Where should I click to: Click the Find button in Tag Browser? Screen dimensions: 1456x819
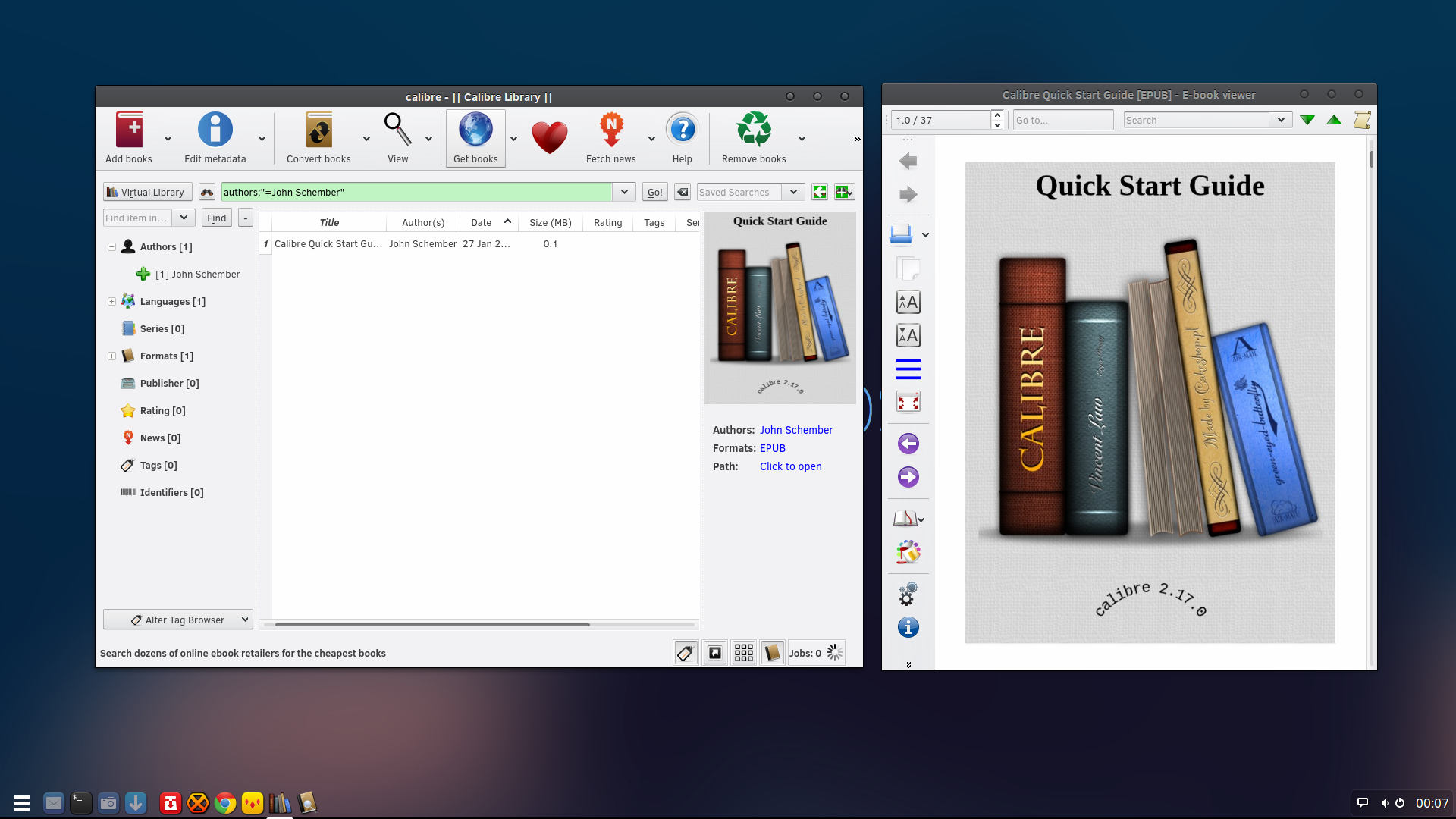[216, 218]
